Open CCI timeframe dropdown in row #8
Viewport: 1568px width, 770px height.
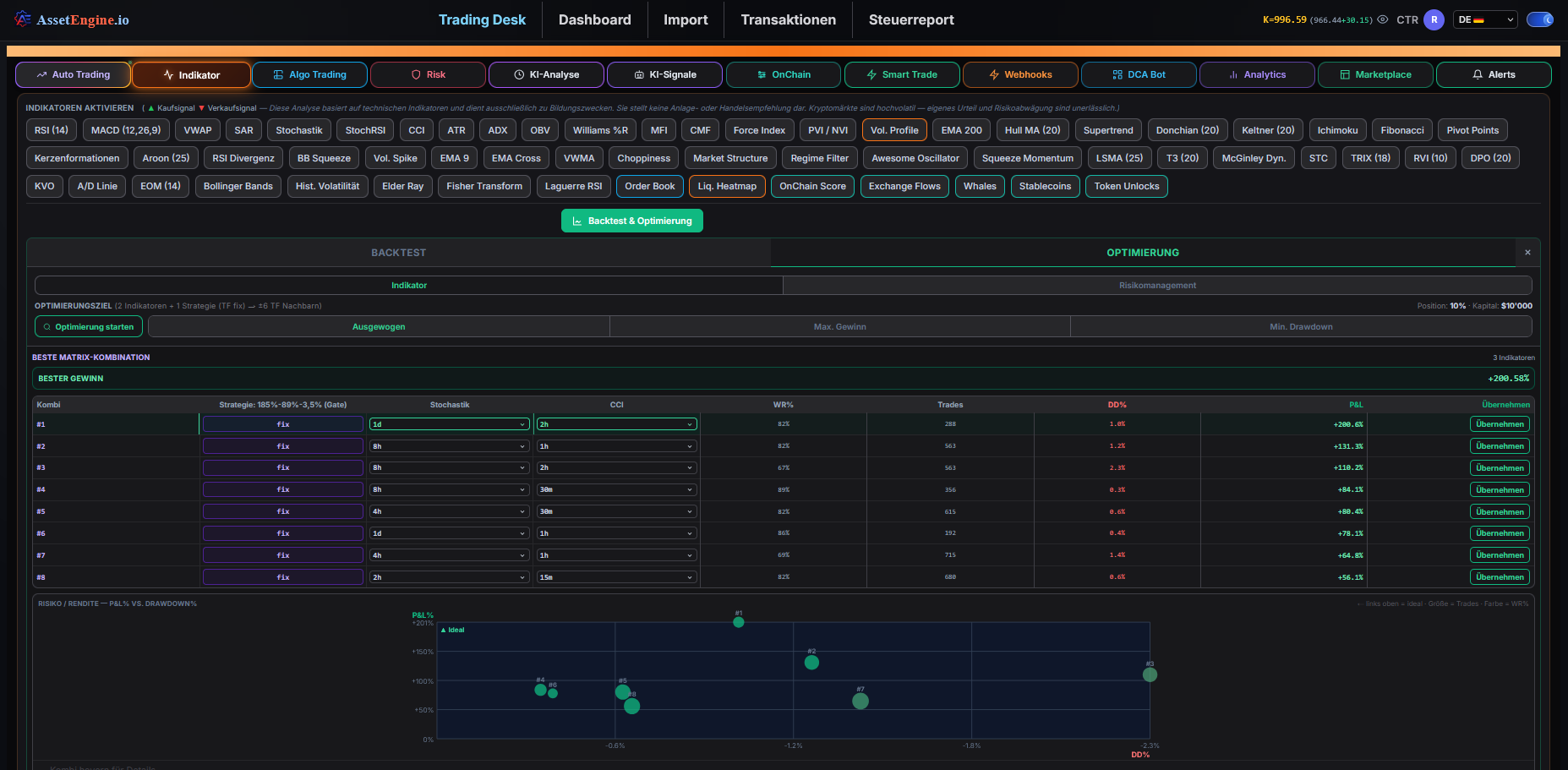tap(616, 577)
